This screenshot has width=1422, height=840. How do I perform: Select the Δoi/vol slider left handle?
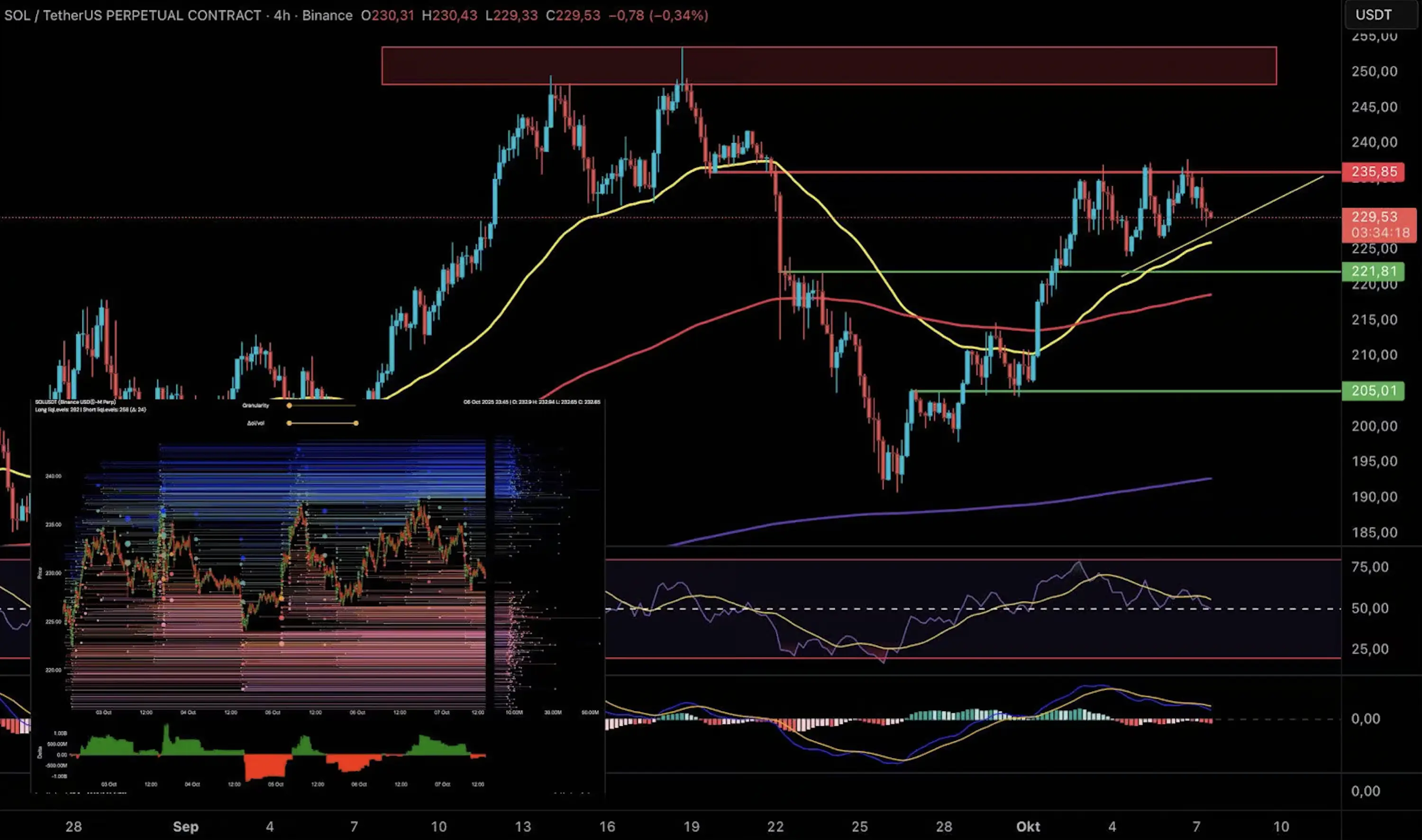[x=289, y=423]
